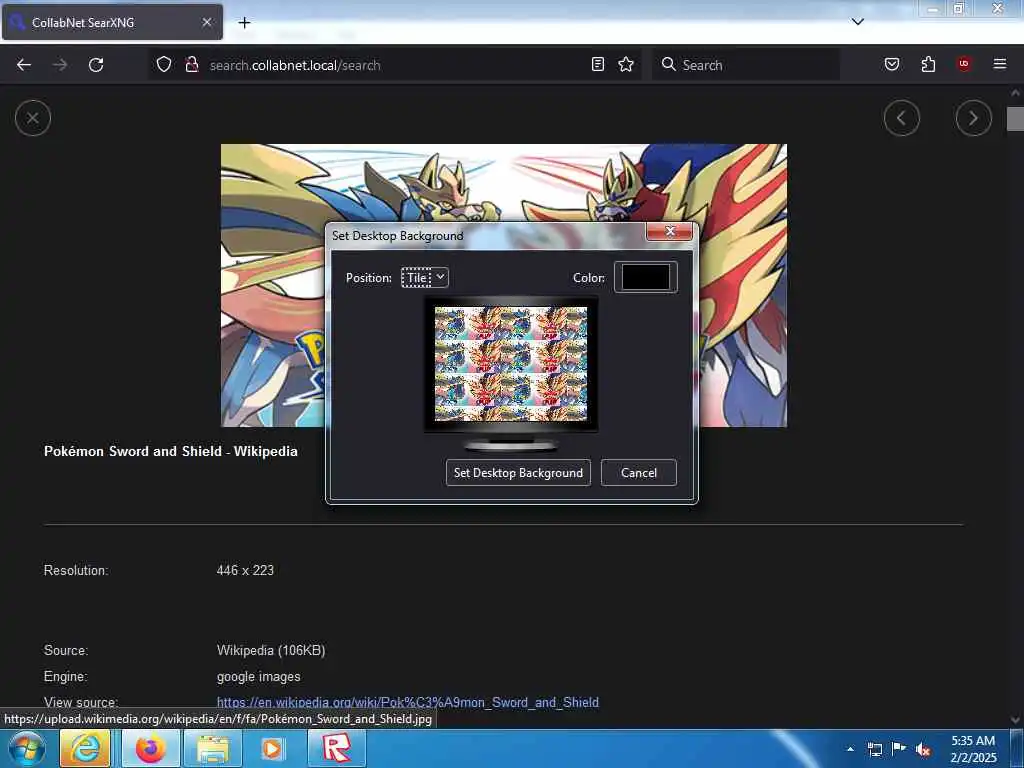The image size is (1024, 768).
Task: Open the Pocket save icon
Action: click(x=892, y=65)
